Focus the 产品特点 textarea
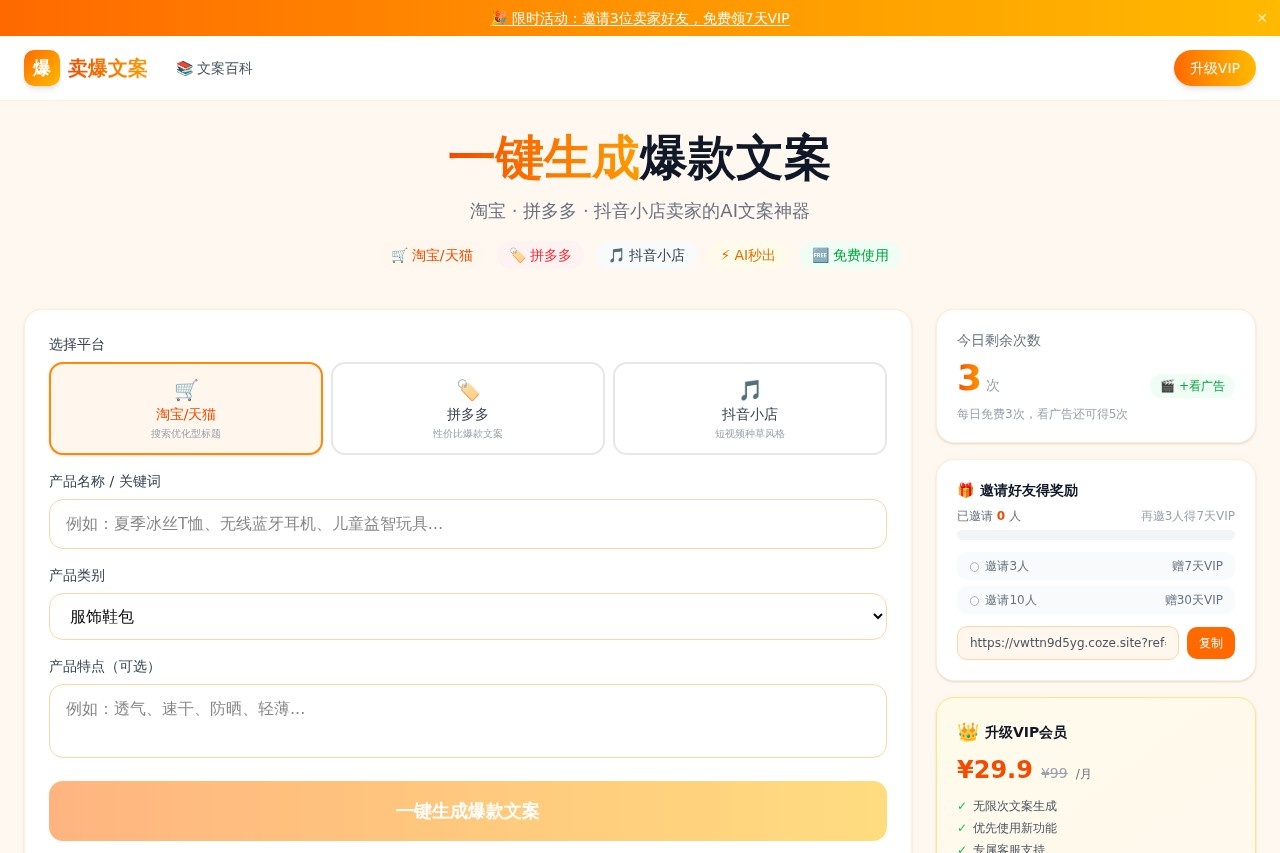 click(x=468, y=721)
